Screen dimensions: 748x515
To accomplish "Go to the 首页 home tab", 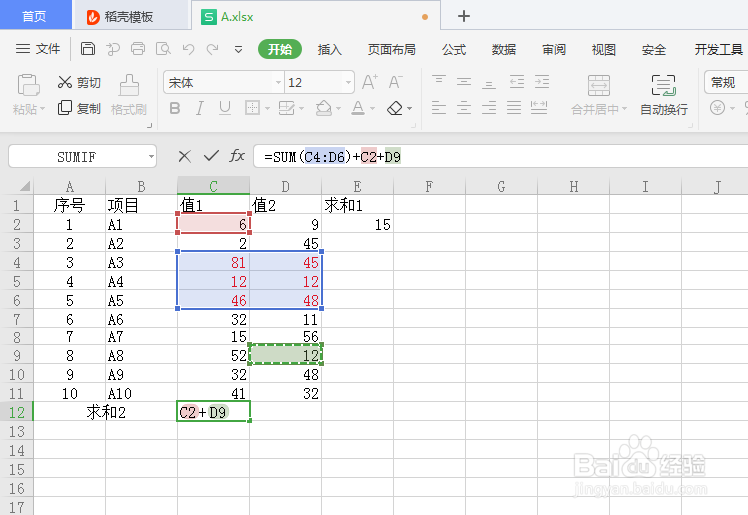I will click(35, 16).
